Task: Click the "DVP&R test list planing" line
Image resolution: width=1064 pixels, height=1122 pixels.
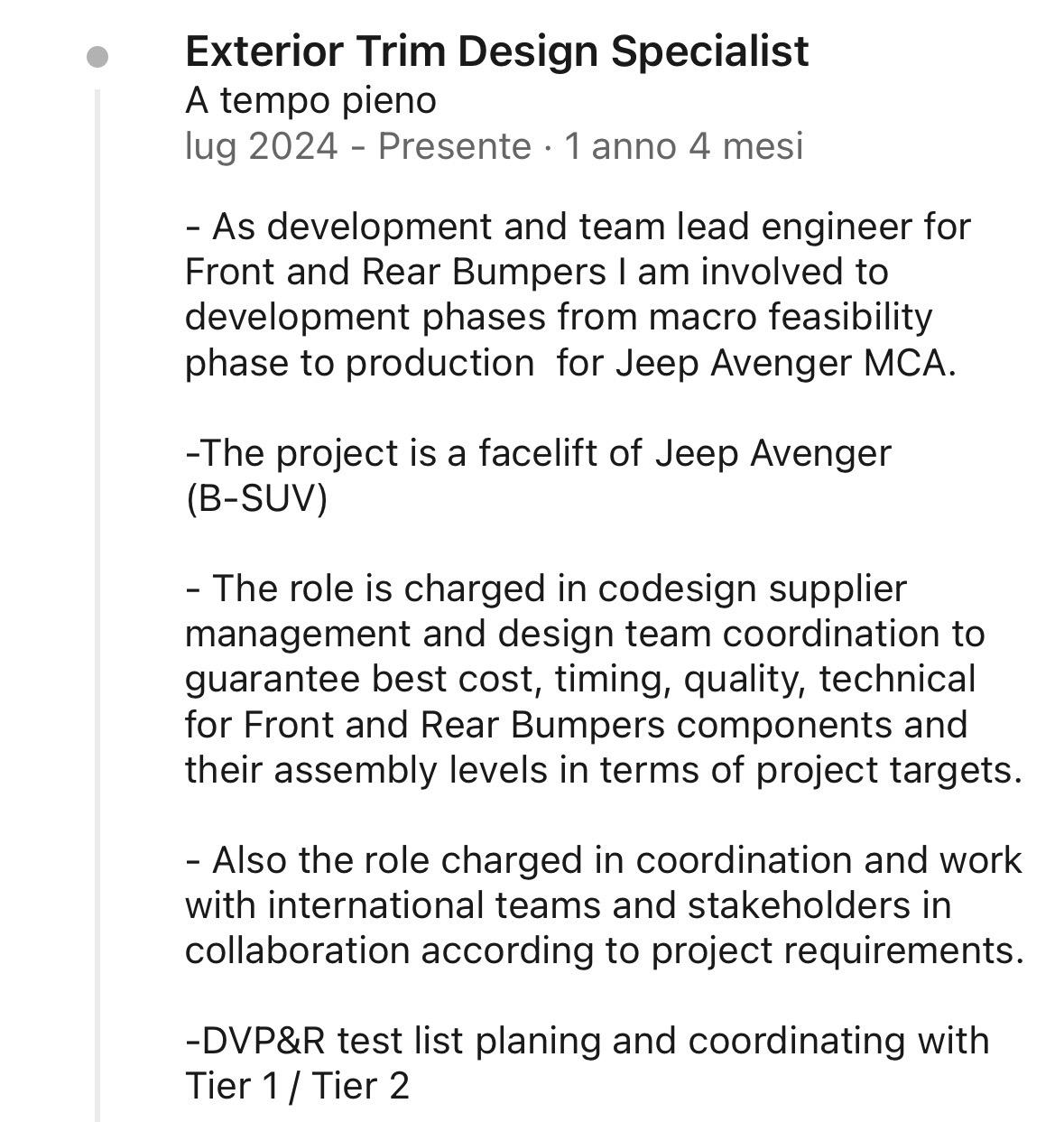Action: 587,1041
